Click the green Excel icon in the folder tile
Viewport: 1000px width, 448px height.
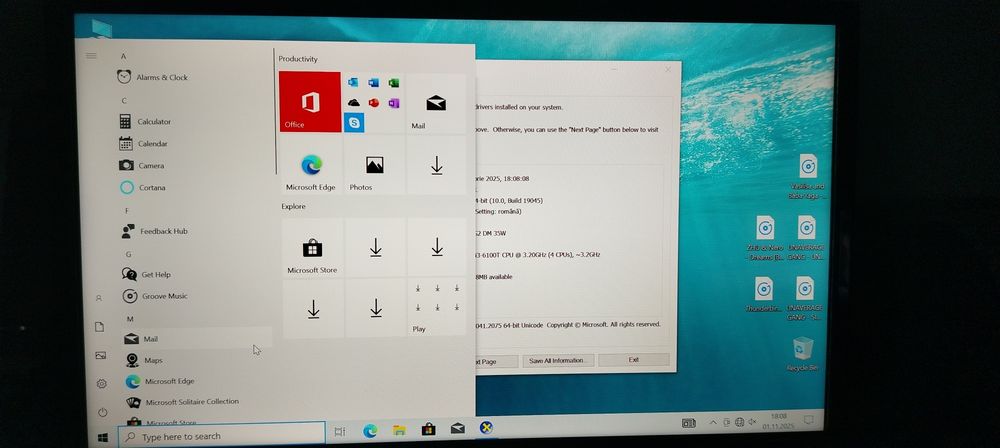click(x=393, y=83)
